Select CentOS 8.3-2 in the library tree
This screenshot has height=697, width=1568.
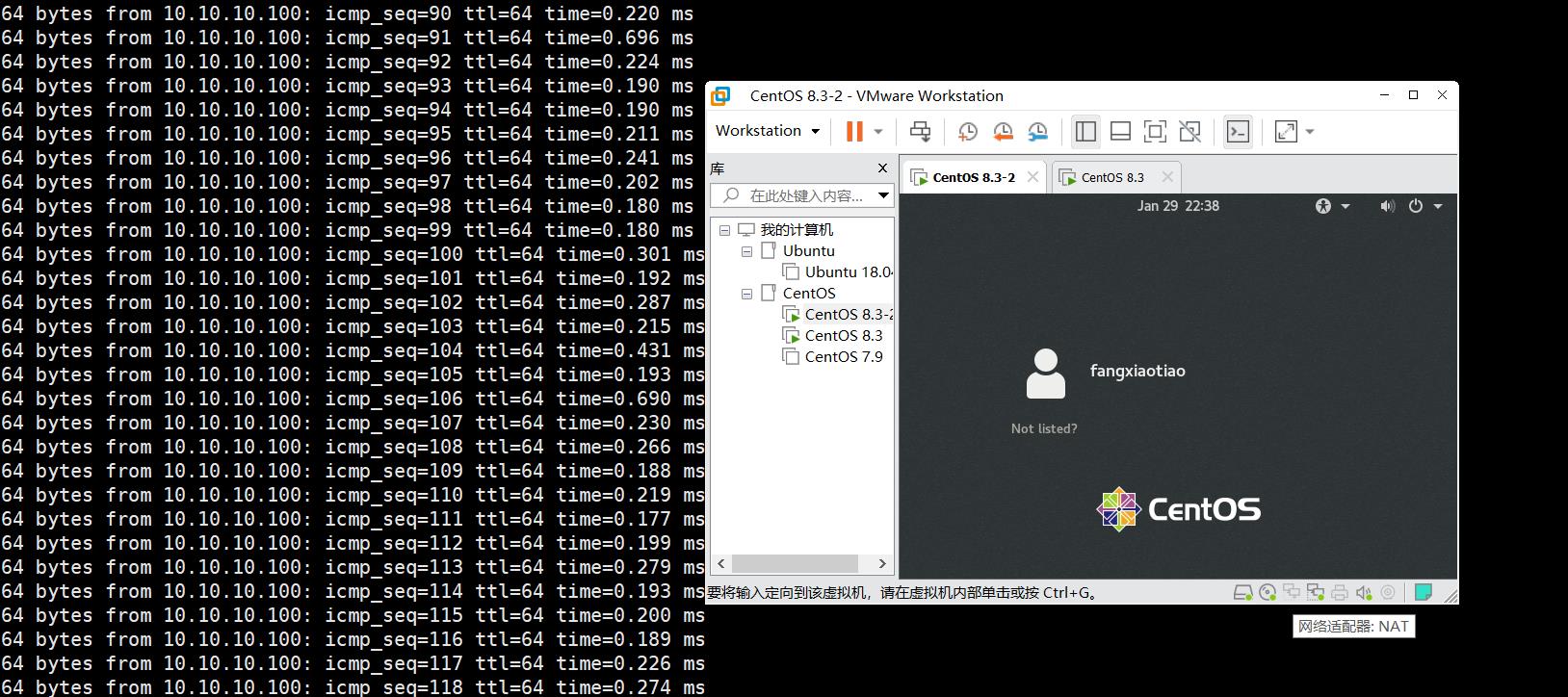click(849, 314)
